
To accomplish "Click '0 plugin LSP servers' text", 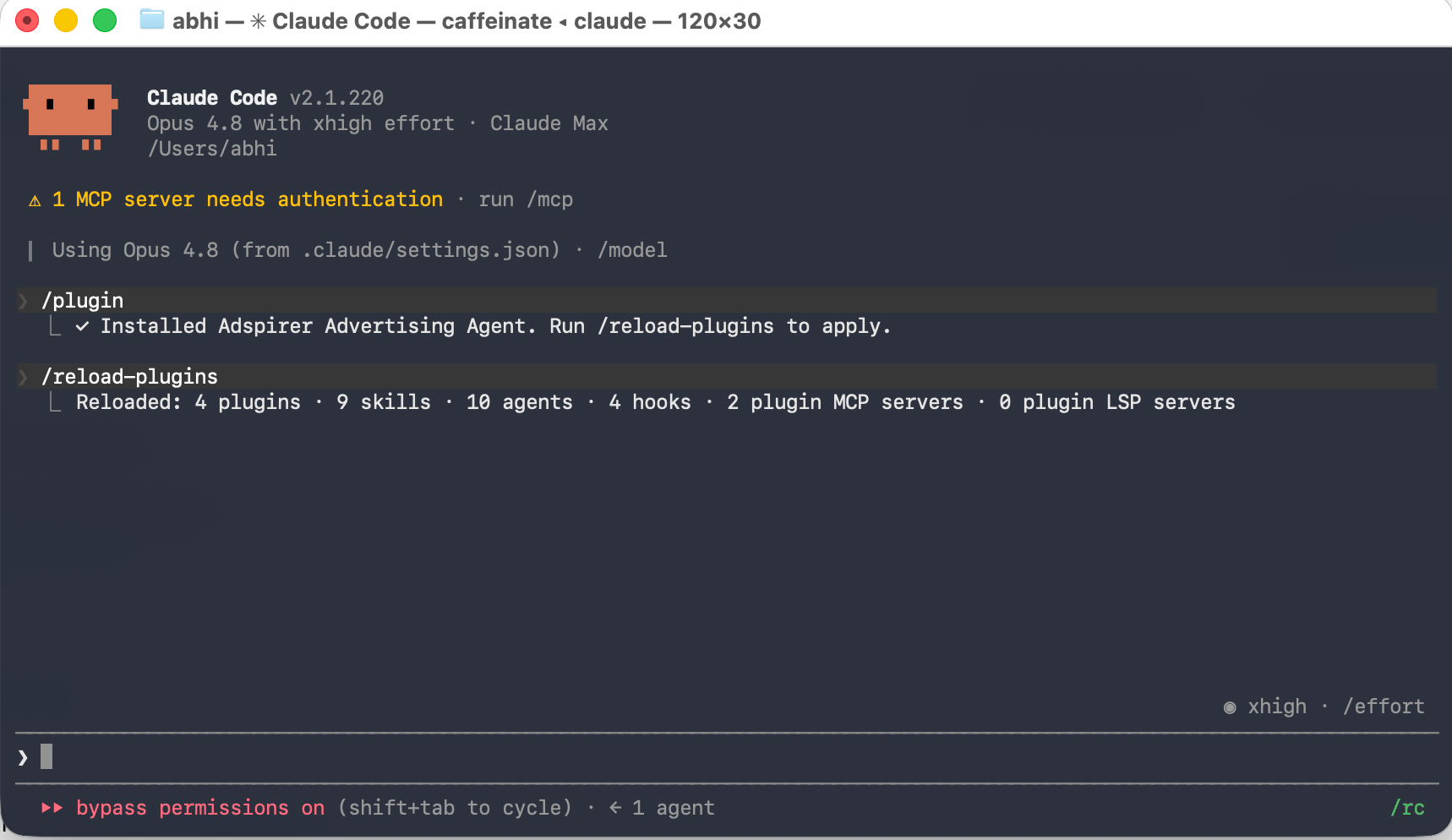I will click(1117, 402).
